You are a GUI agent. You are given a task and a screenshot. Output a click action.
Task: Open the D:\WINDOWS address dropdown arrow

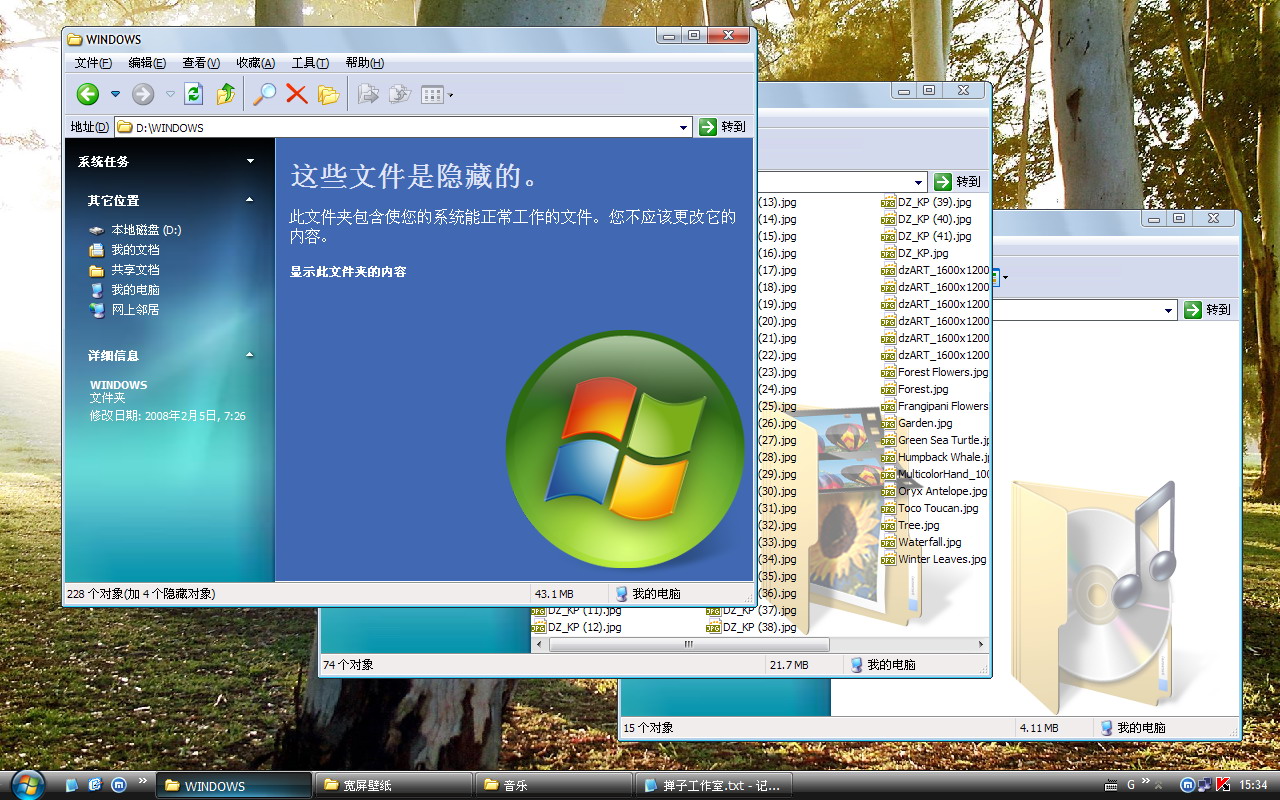pos(684,127)
